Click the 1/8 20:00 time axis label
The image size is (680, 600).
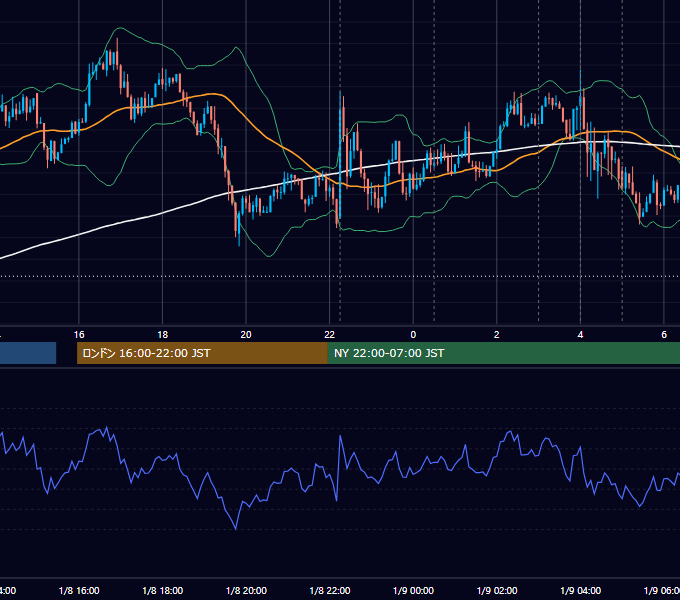[246, 590]
